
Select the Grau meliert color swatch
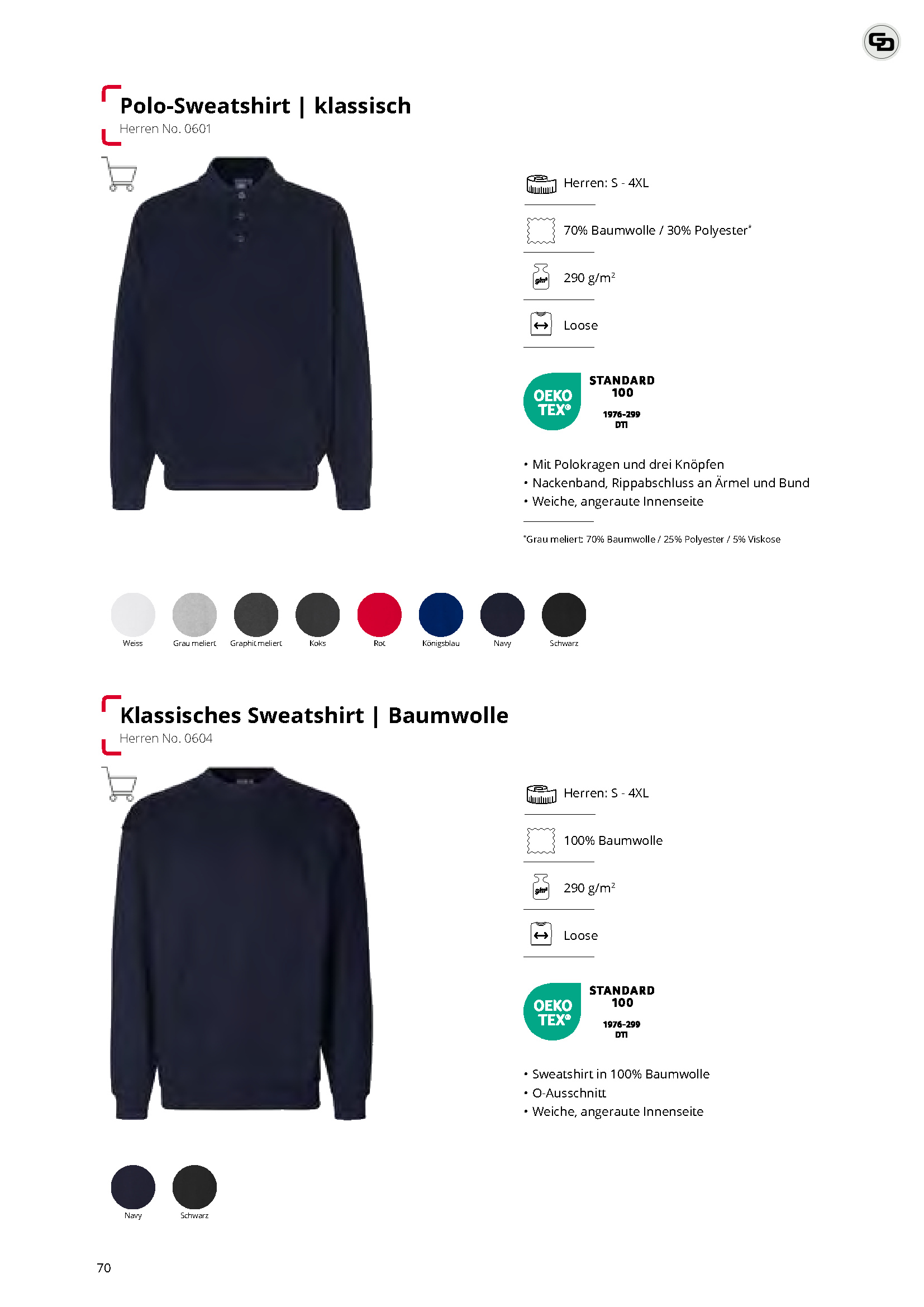click(194, 615)
